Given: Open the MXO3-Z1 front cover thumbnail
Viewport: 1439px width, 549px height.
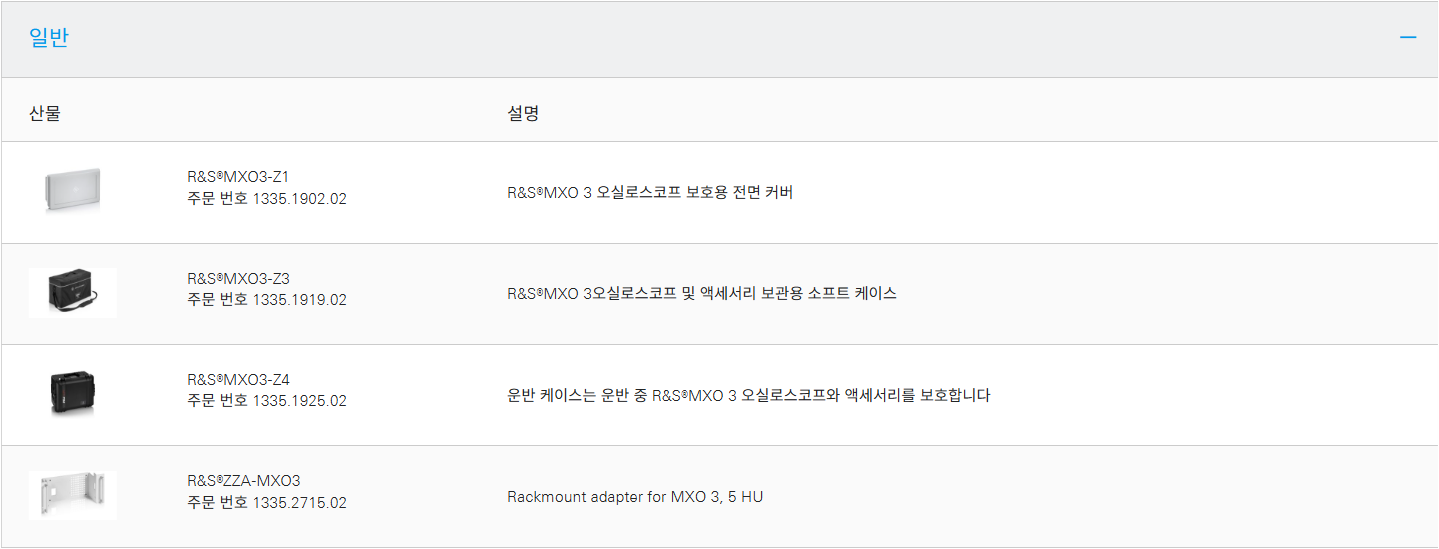Looking at the screenshot, I should click(73, 191).
